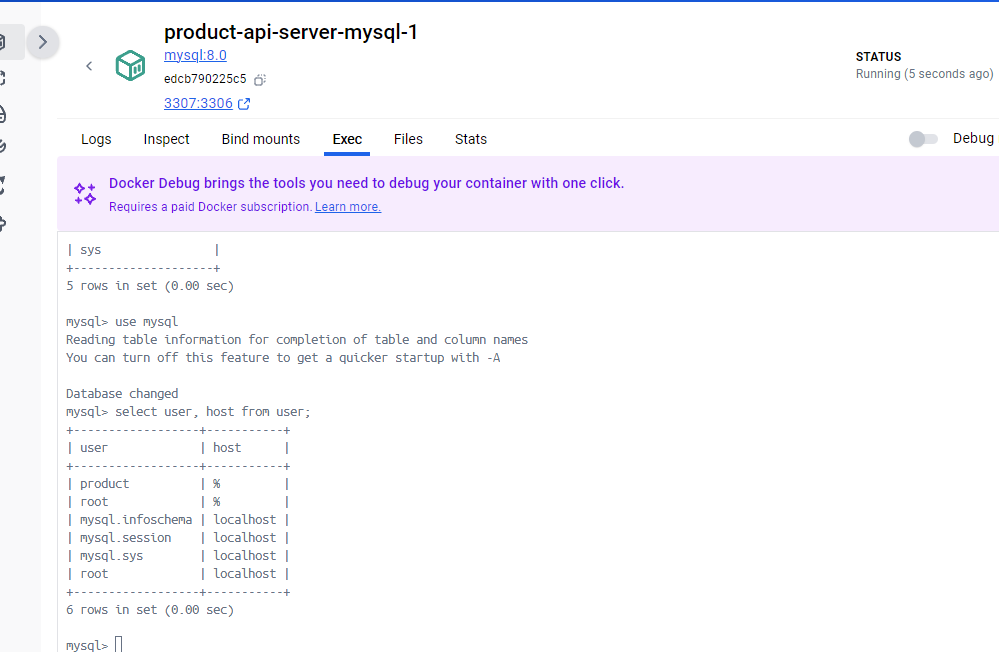Open the 3307:3306 port link
999x652 pixels.
(x=198, y=103)
